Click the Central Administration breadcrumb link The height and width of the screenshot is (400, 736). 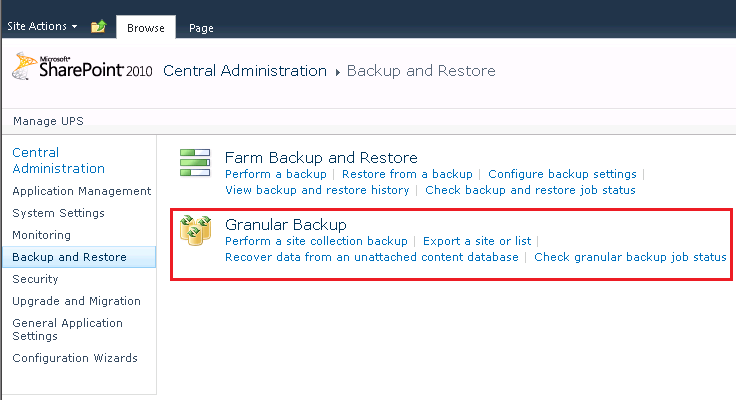point(245,70)
